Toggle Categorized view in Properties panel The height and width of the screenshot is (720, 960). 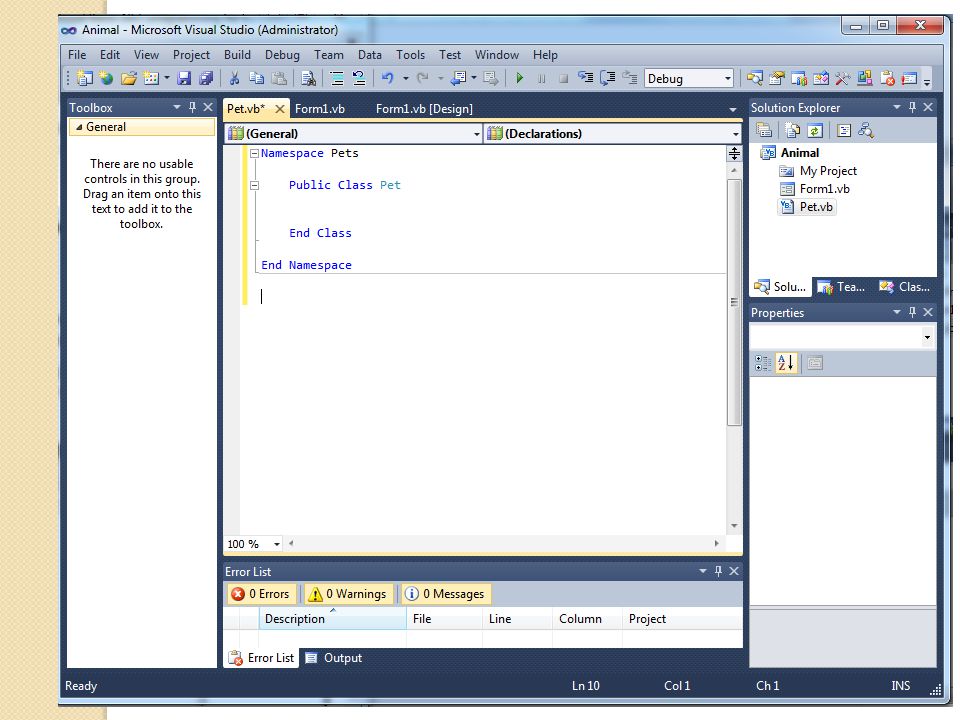click(763, 363)
